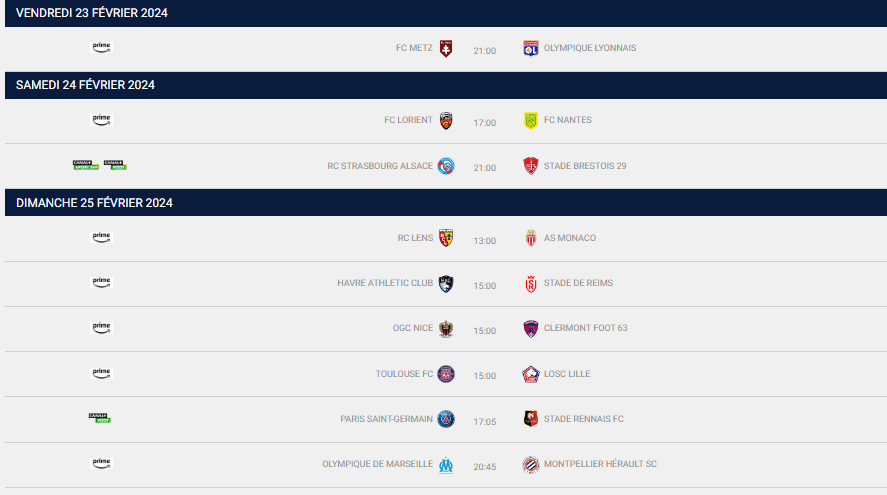Click the Olympique Lyonnais logo
This screenshot has height=495, width=887.
coord(531,49)
